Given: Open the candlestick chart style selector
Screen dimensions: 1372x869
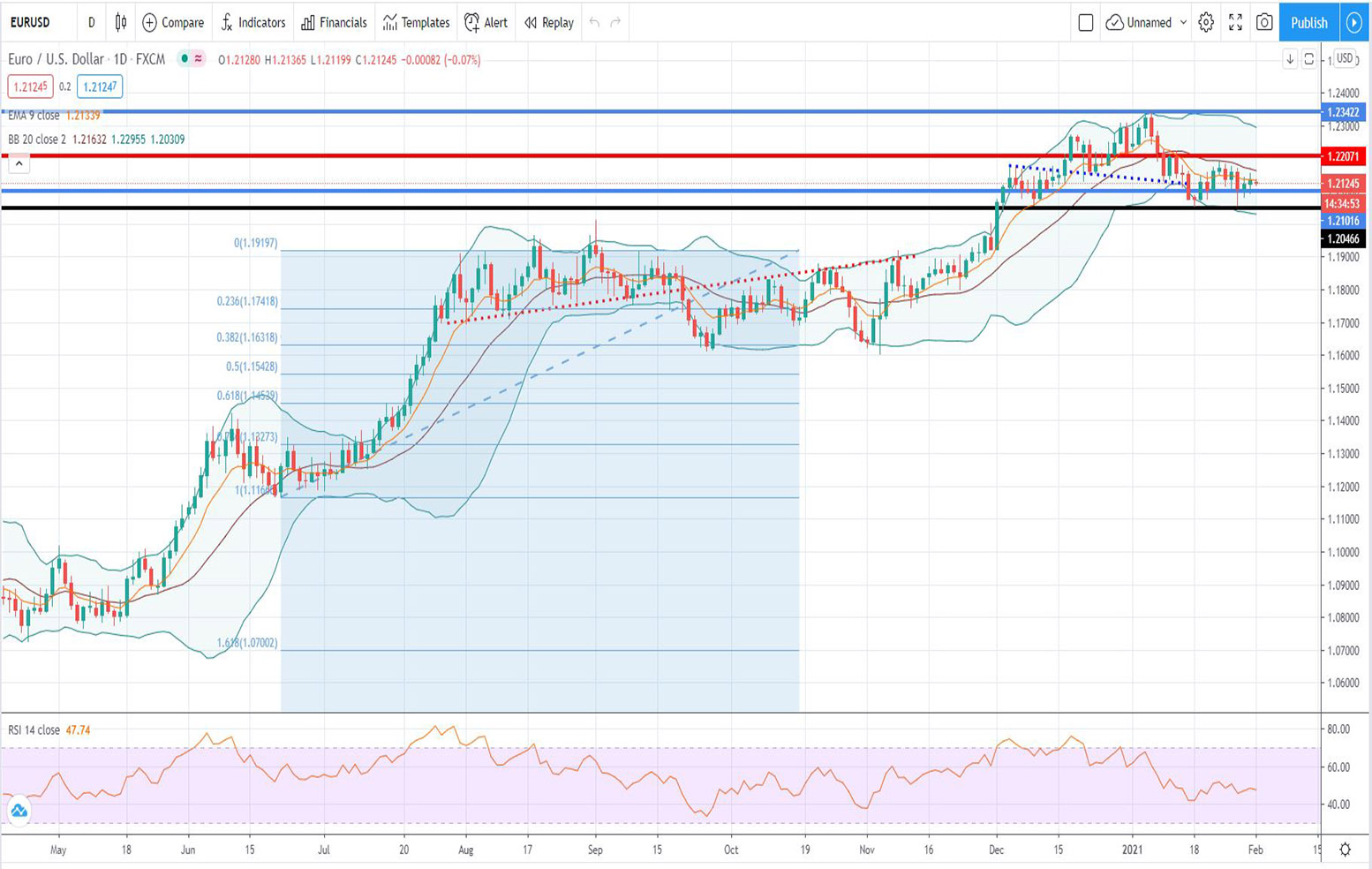Looking at the screenshot, I should click(x=121, y=23).
